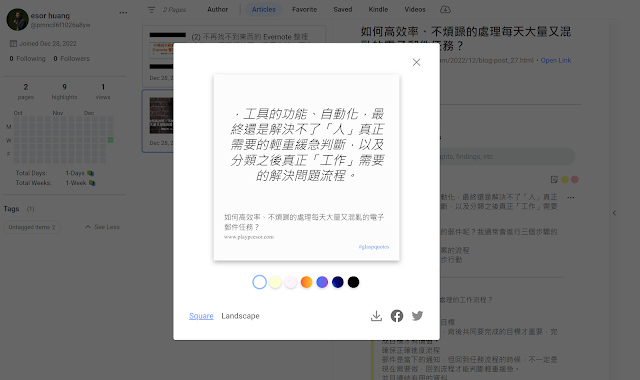Click the Tags heading
This screenshot has width=640, height=380.
pyautogui.click(x=11, y=209)
